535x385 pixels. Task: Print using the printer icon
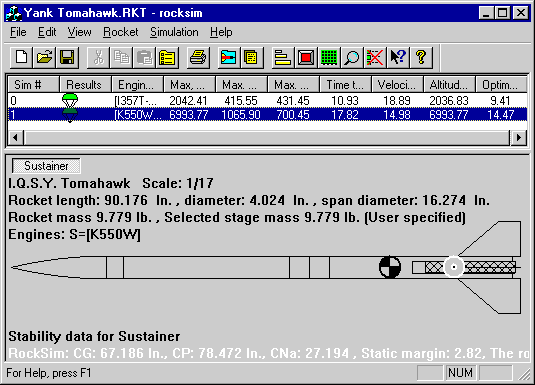point(198,57)
